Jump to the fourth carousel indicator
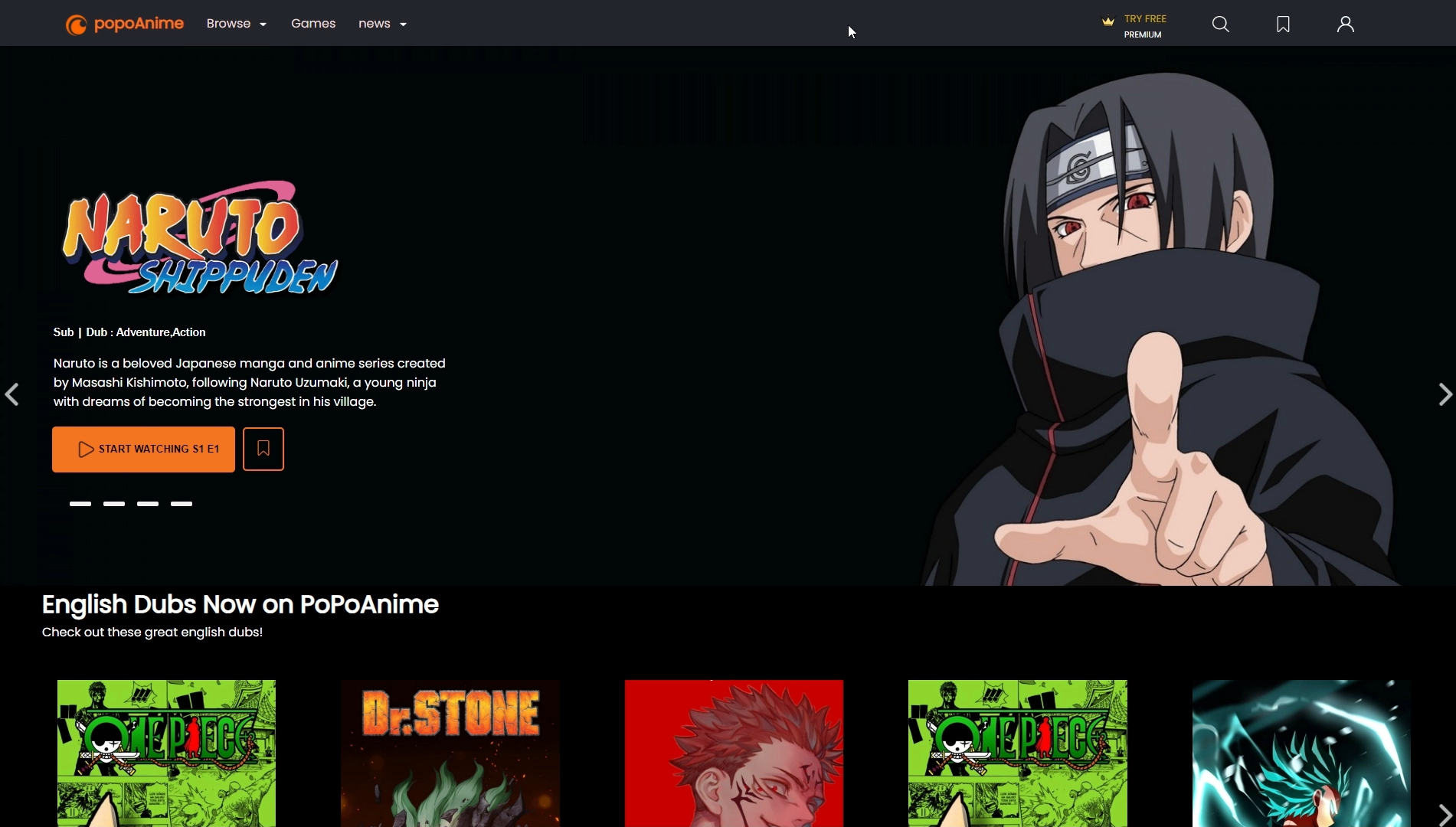The image size is (1456, 827). click(182, 504)
